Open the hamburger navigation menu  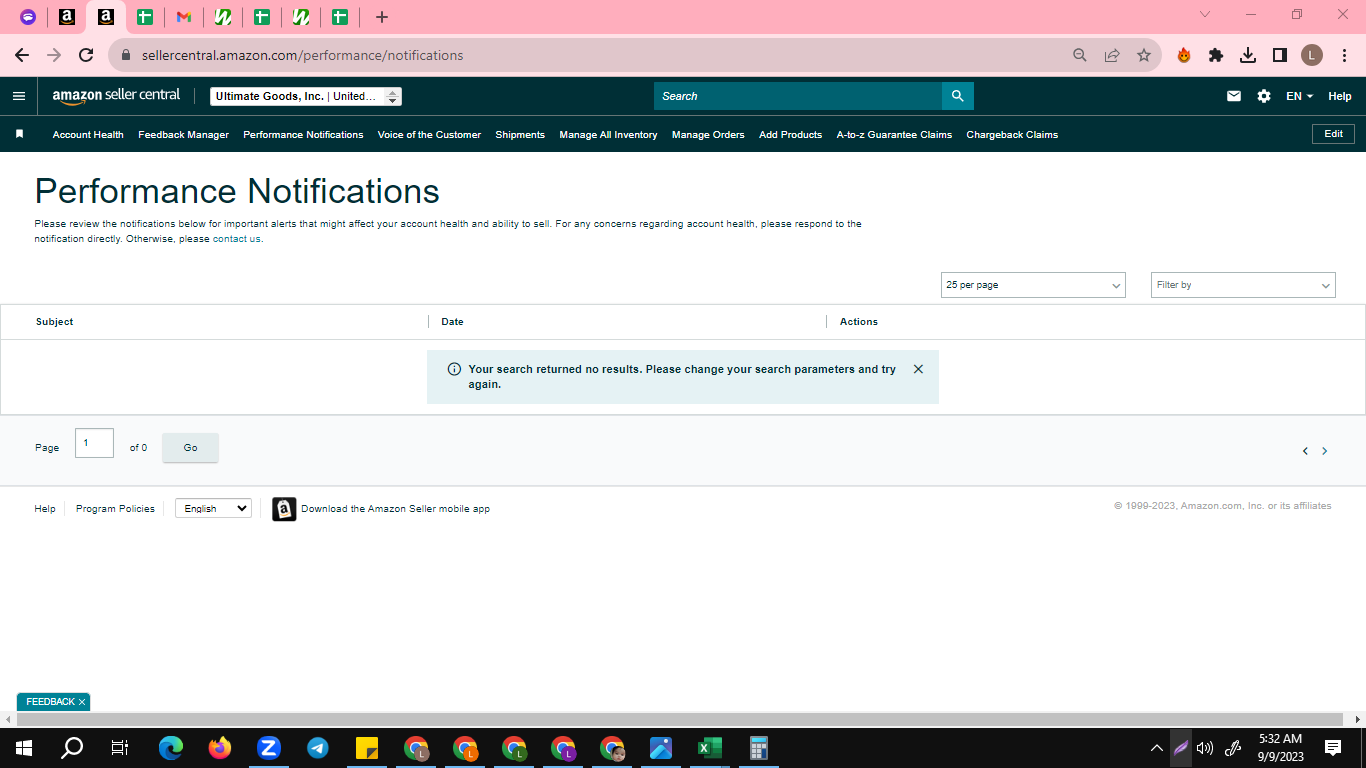pyautogui.click(x=18, y=96)
